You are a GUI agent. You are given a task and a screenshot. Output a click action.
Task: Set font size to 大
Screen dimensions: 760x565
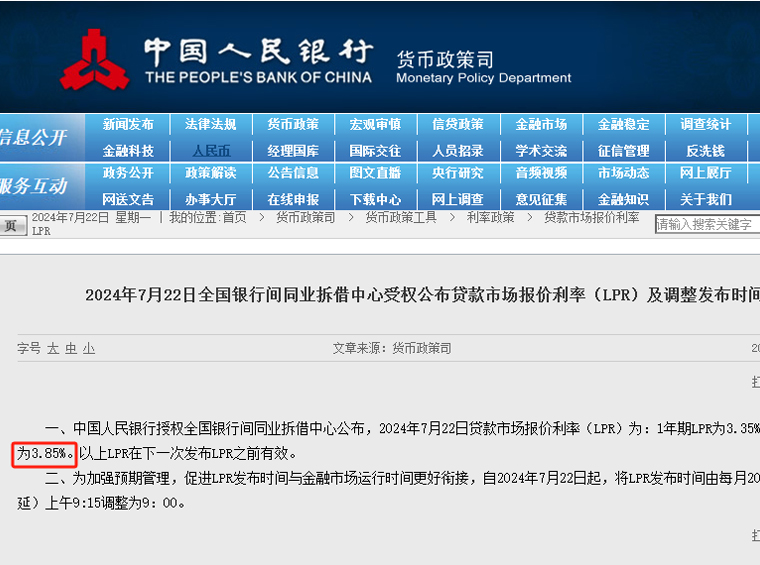point(53,349)
